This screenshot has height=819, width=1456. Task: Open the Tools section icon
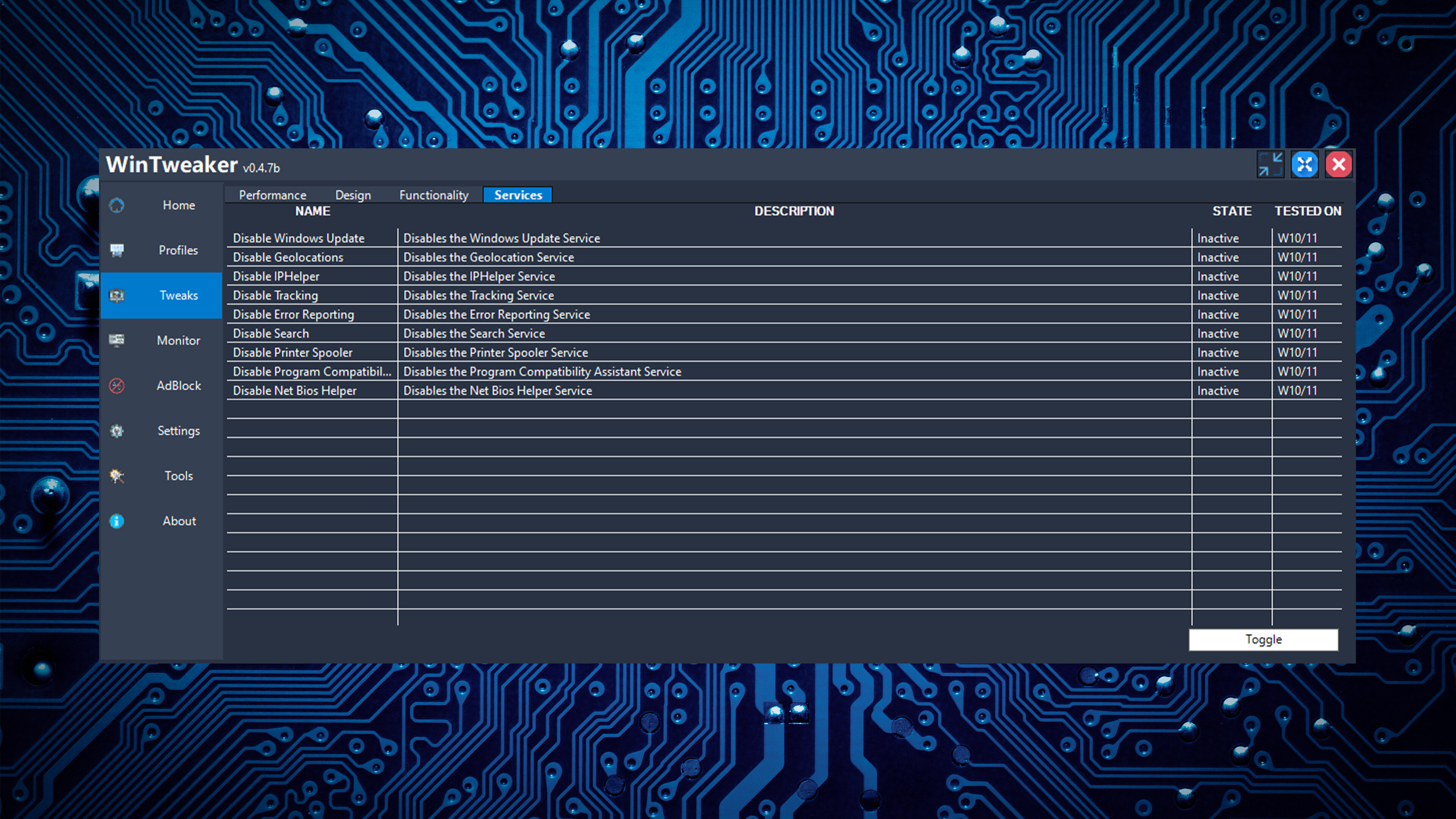tap(117, 476)
